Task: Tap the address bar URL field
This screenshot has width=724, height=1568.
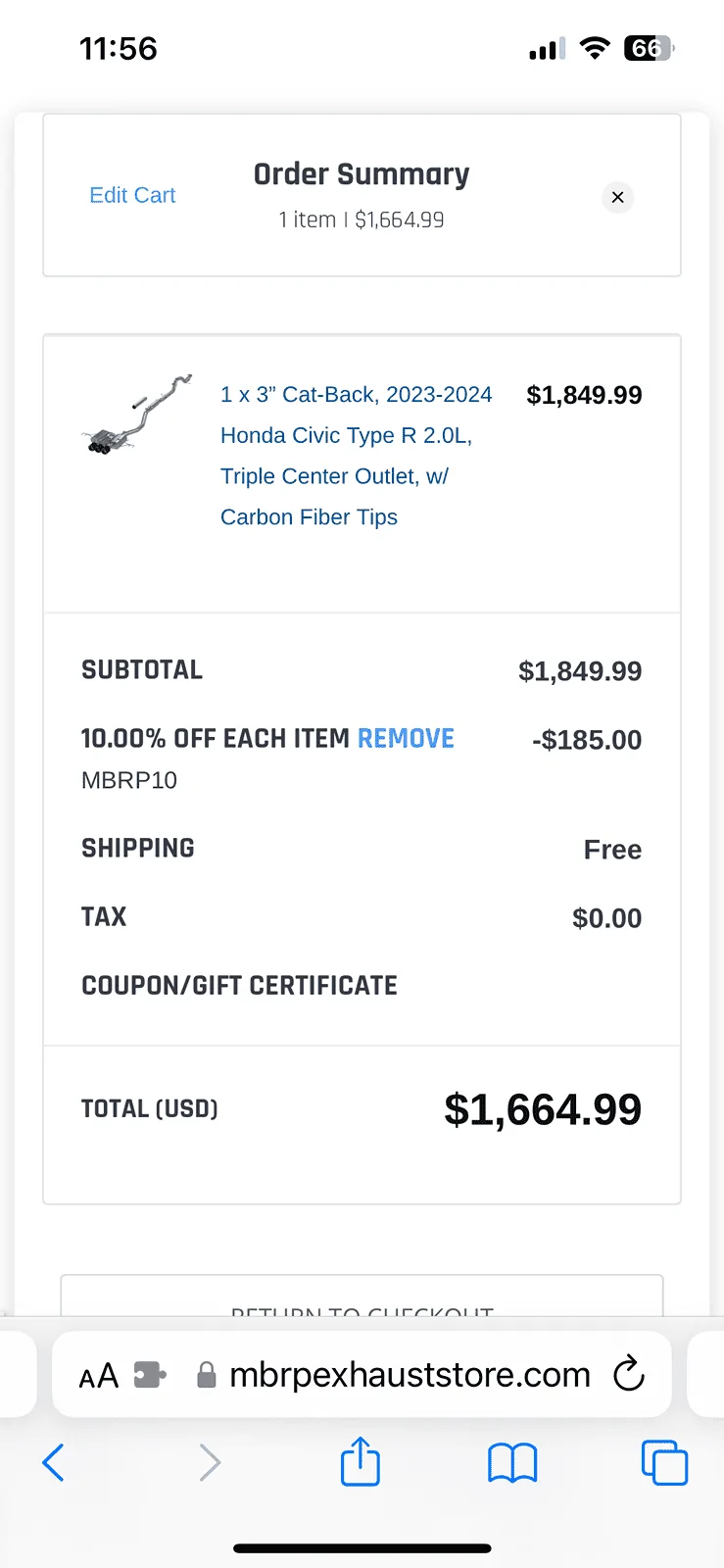Action: click(x=410, y=1375)
